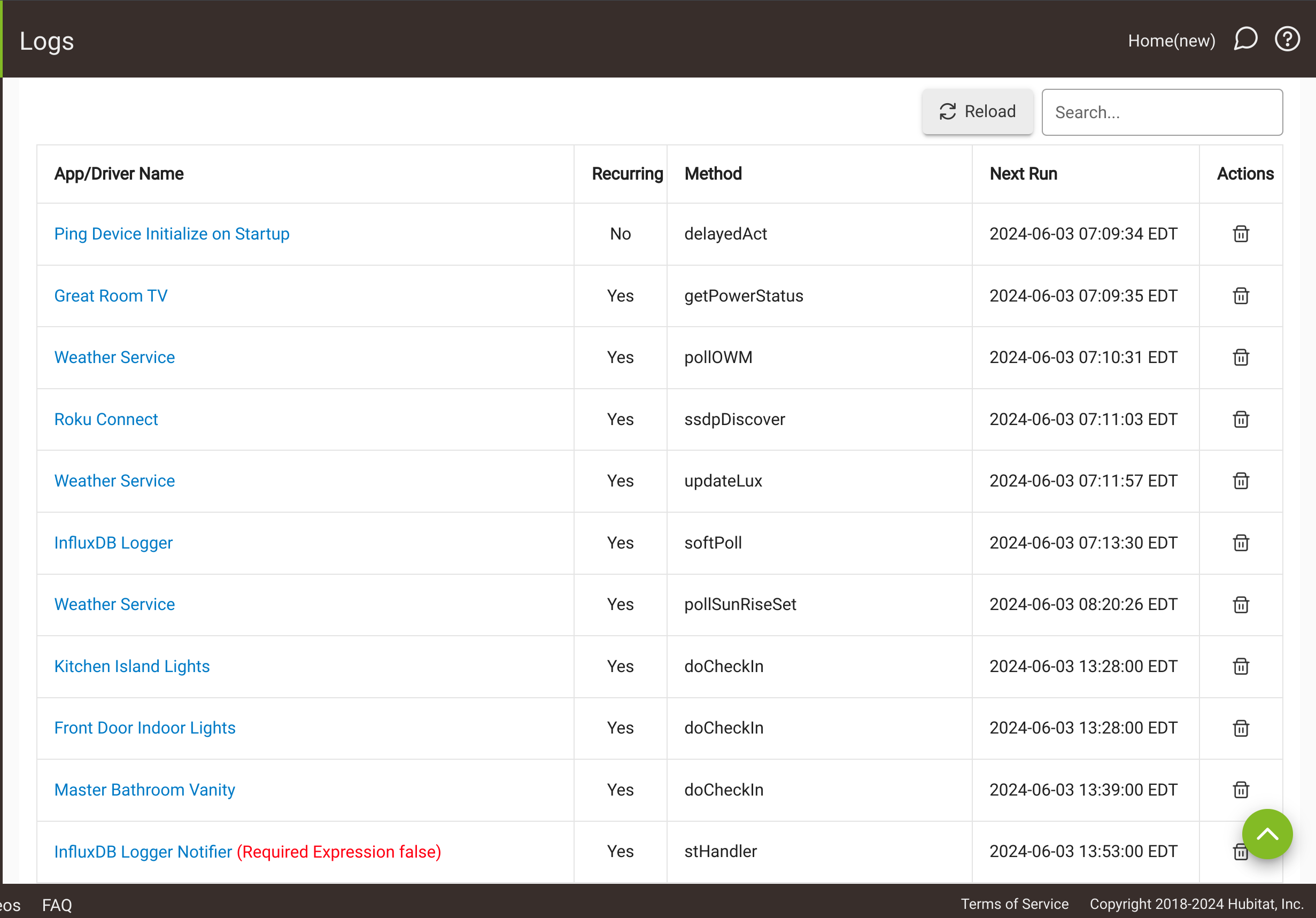This screenshot has height=918, width=1316.
Task: Click trash icon for pollOWM job
Action: 1240,357
